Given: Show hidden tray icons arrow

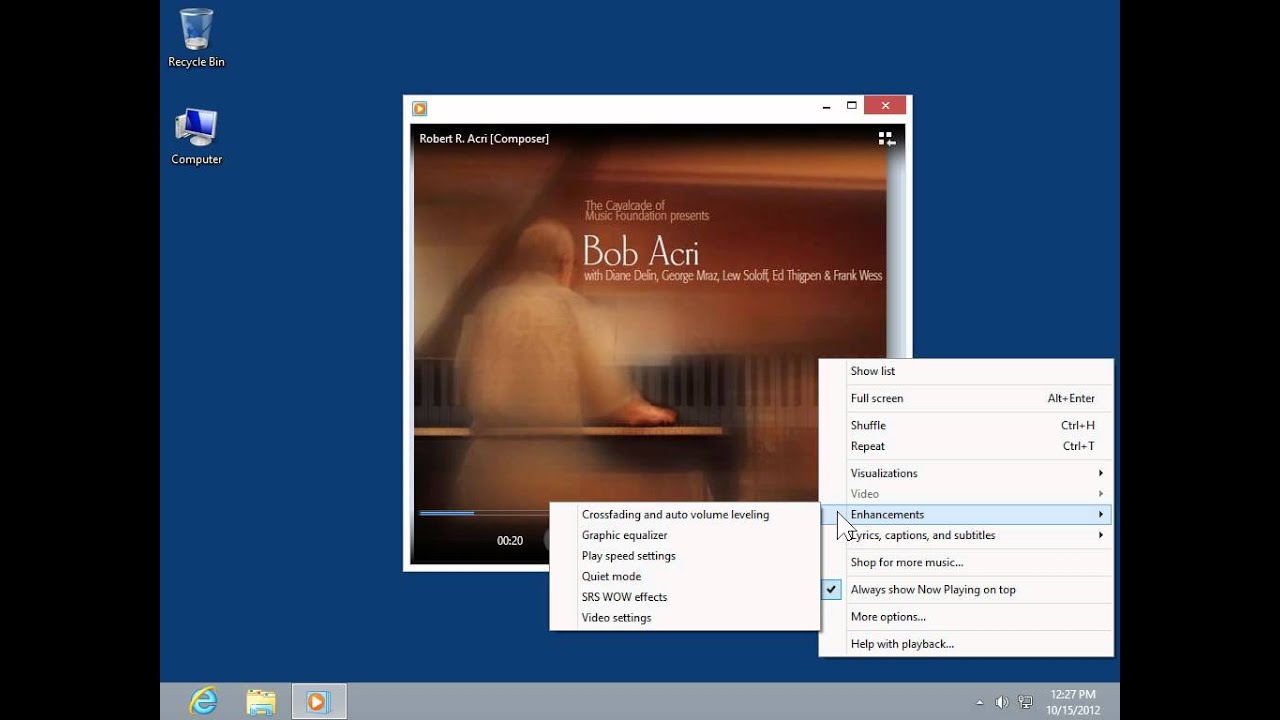Looking at the screenshot, I should point(979,702).
